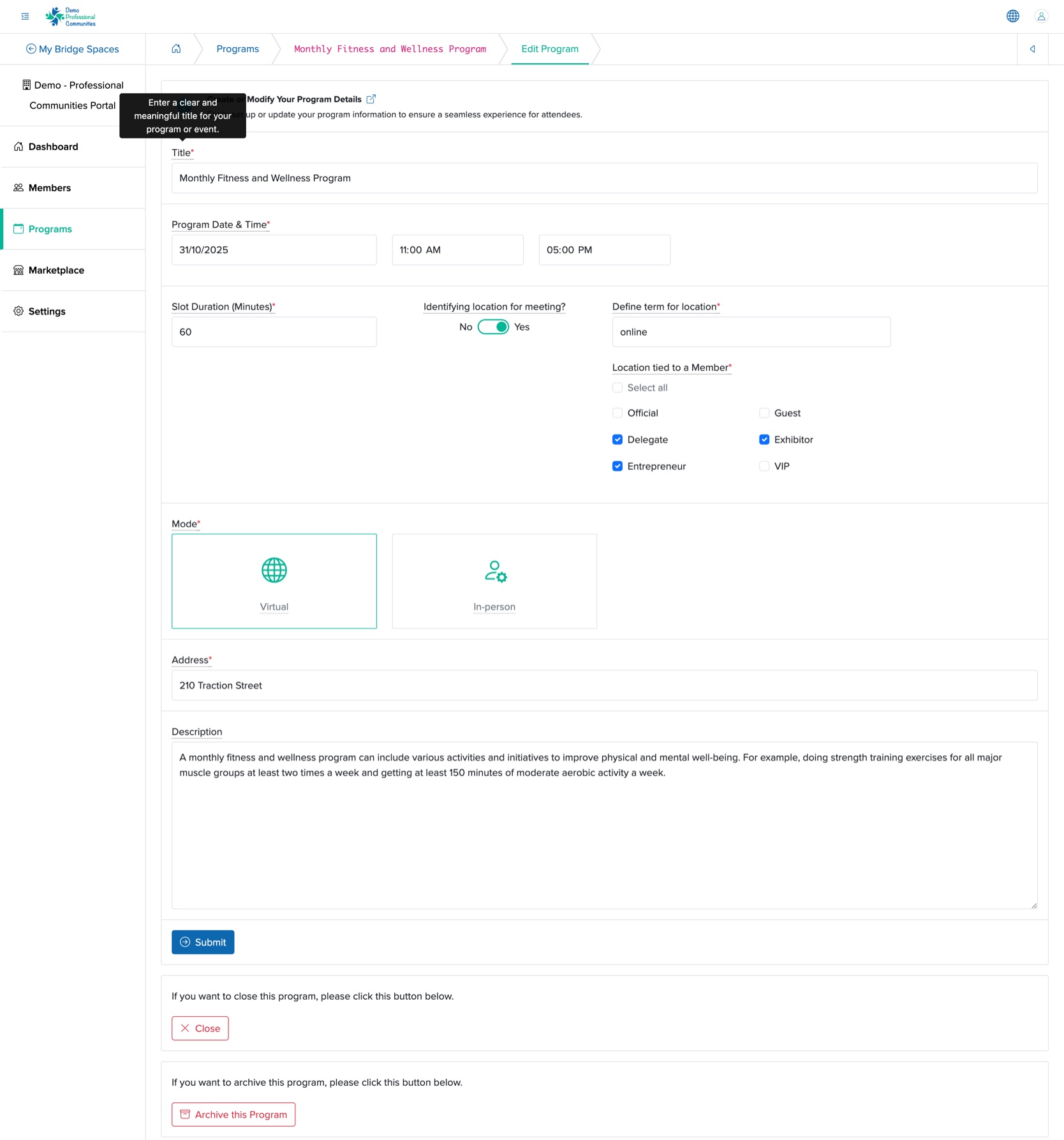Select the Edit Program breadcrumb tab
Screen dimensions: 1064x1140
pos(550,49)
